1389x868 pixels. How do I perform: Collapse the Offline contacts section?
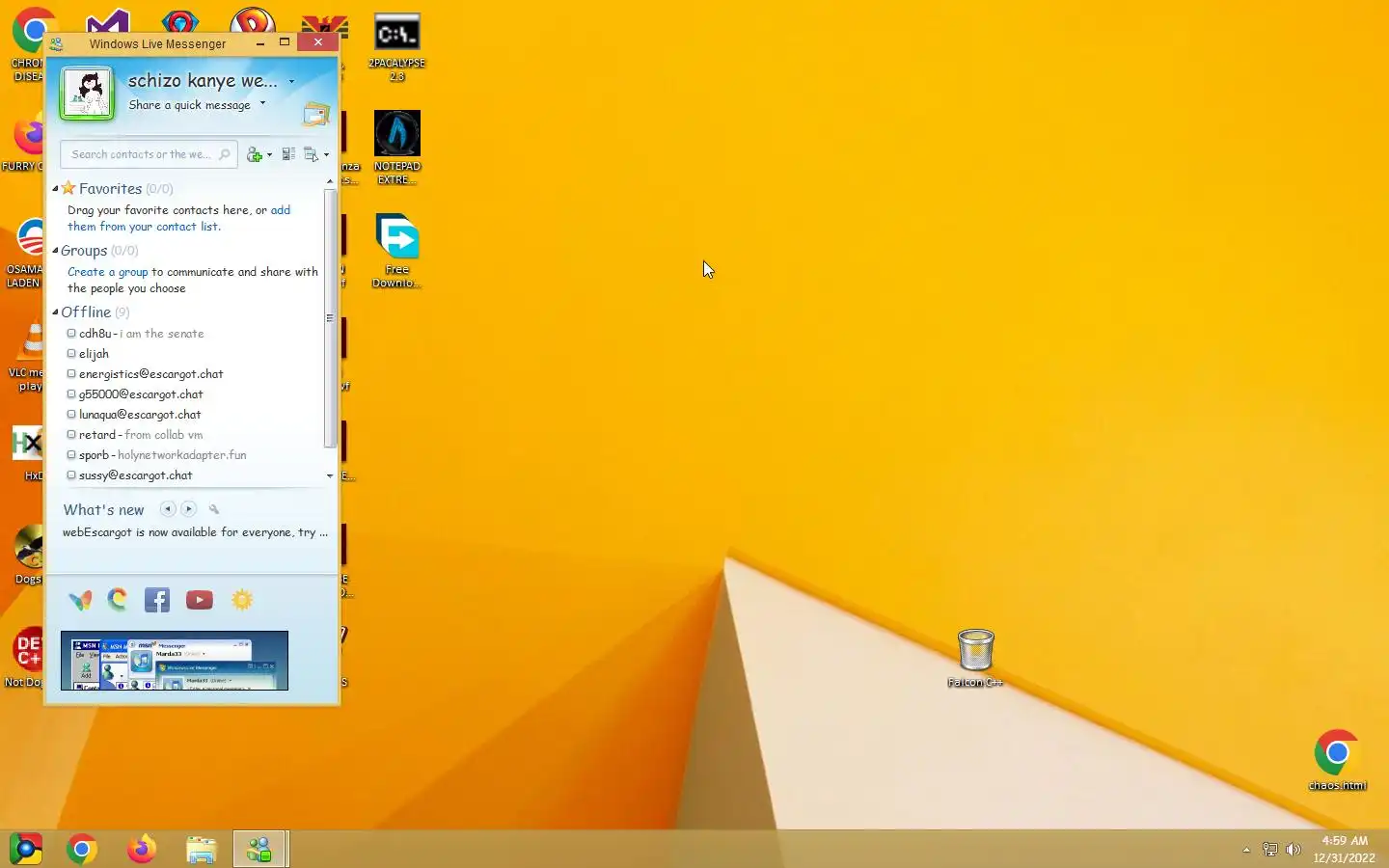pyautogui.click(x=55, y=312)
